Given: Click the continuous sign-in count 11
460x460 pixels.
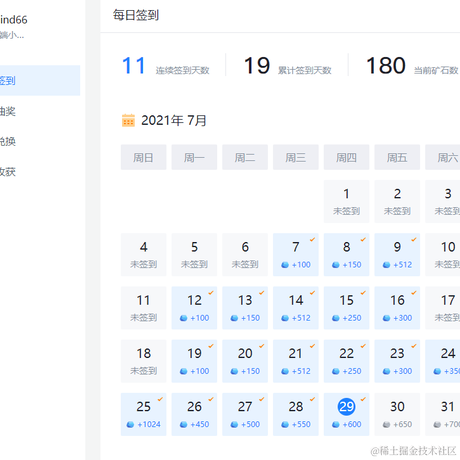Looking at the screenshot, I should point(134,65).
